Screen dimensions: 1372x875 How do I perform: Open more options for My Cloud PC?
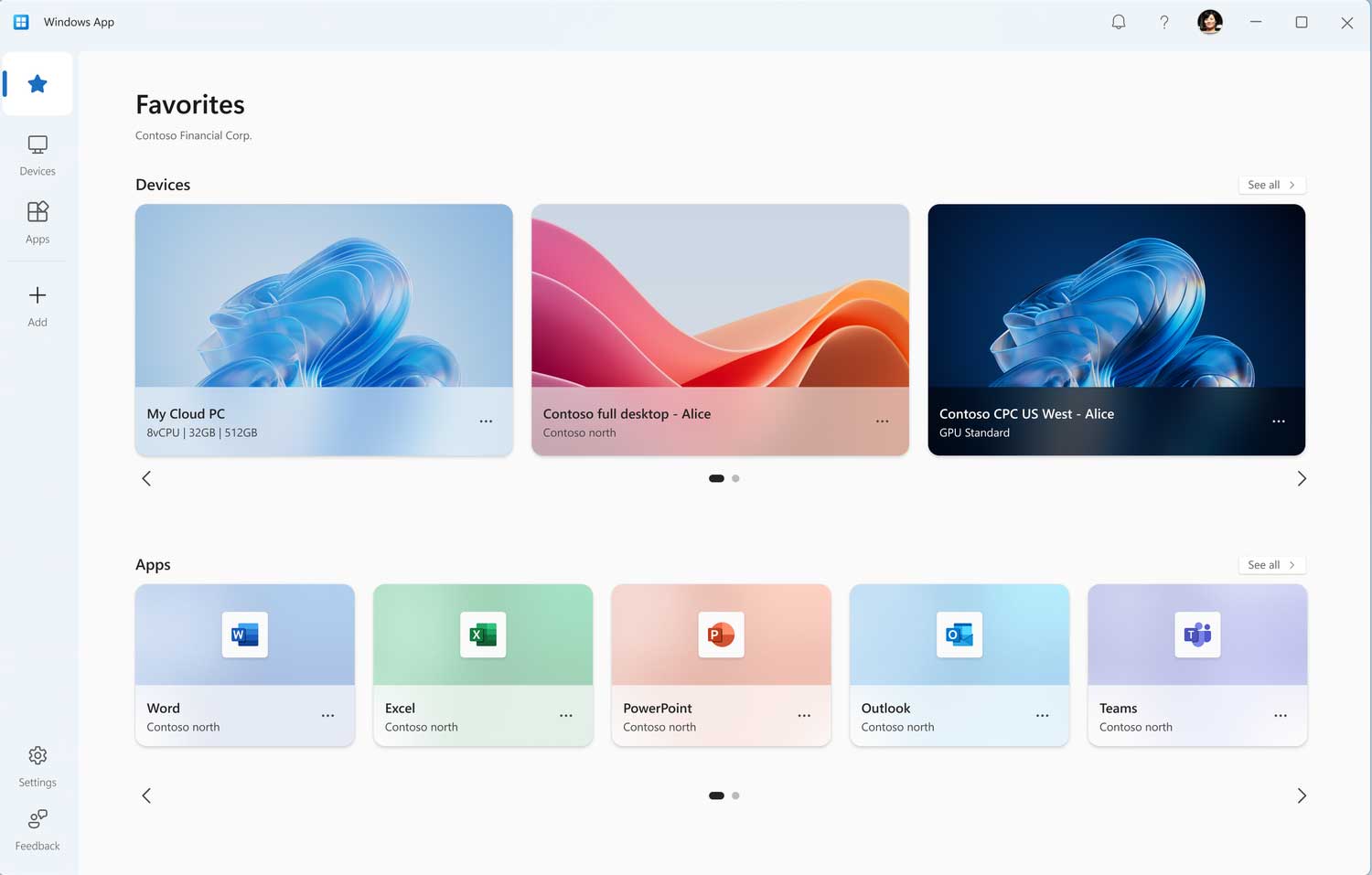tap(486, 421)
